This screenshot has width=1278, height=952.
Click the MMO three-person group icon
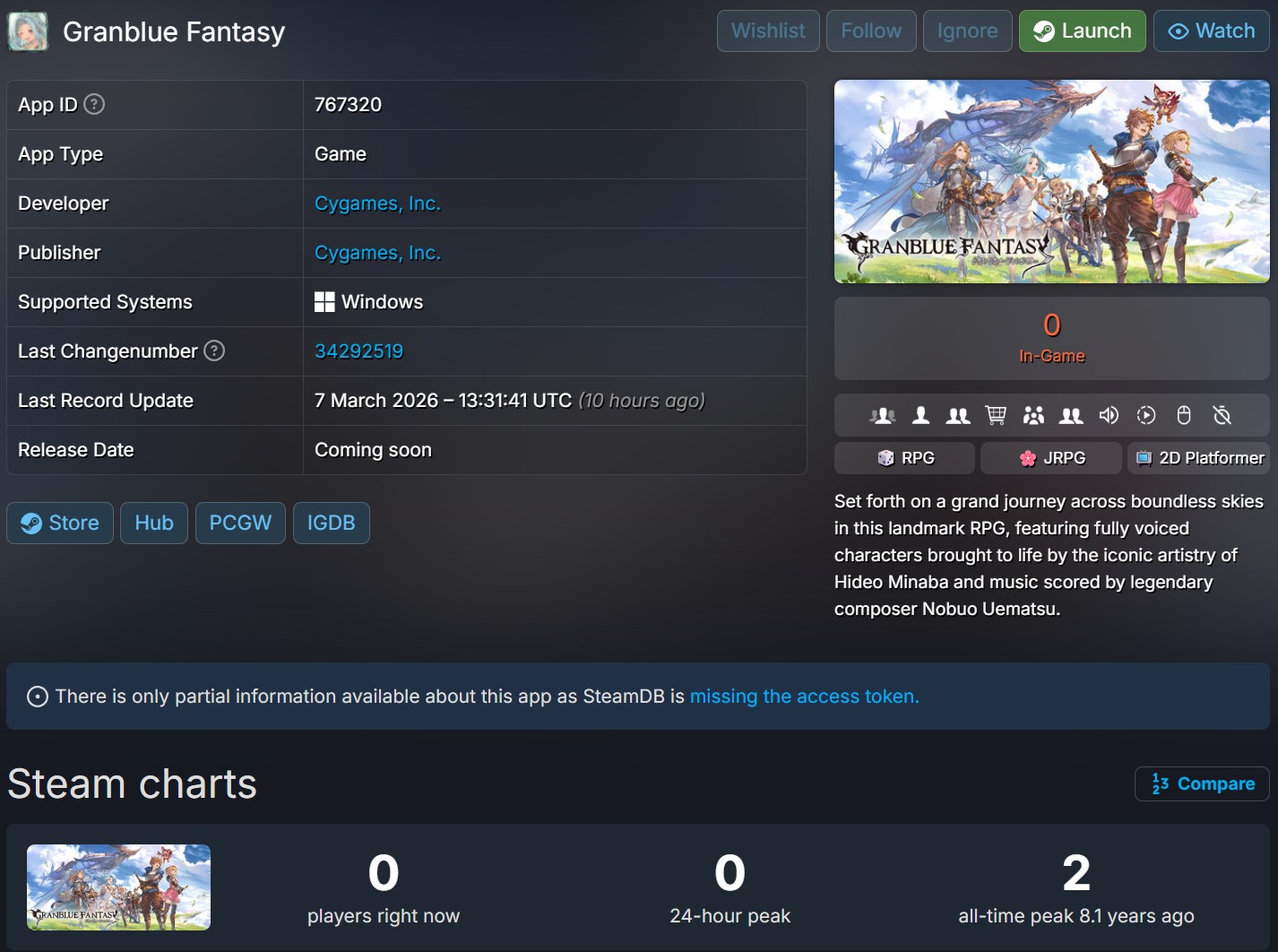pos(883,415)
